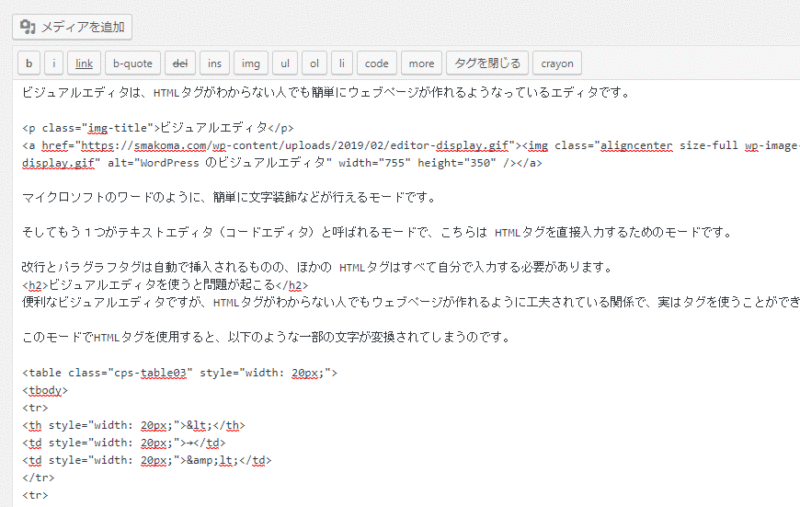Screen dimensions: 800x507
Task: Click the i italic quicktag button
Action: [x=54, y=63]
